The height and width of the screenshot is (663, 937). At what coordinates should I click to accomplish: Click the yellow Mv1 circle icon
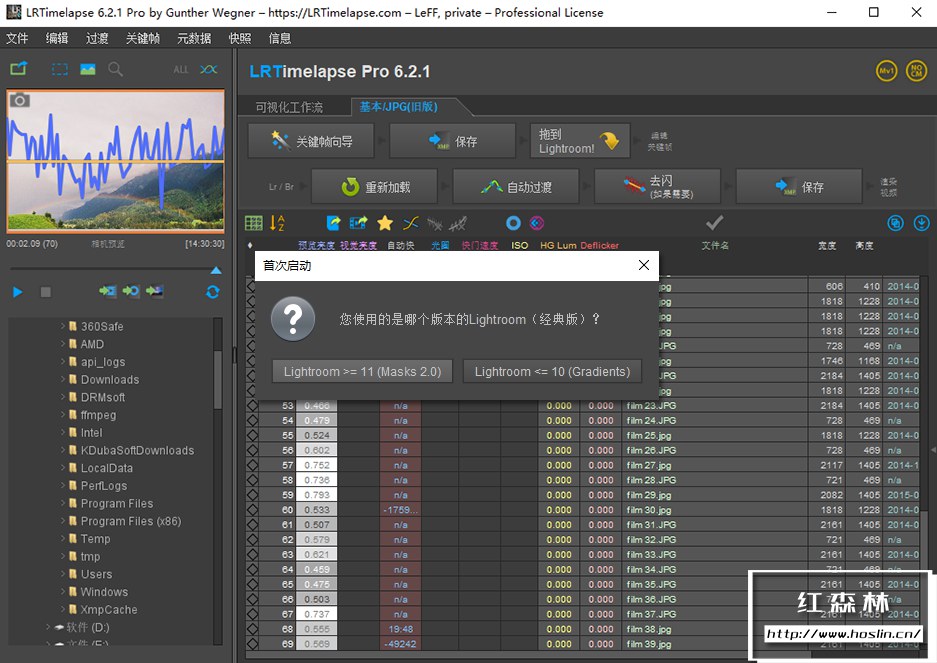click(886, 71)
